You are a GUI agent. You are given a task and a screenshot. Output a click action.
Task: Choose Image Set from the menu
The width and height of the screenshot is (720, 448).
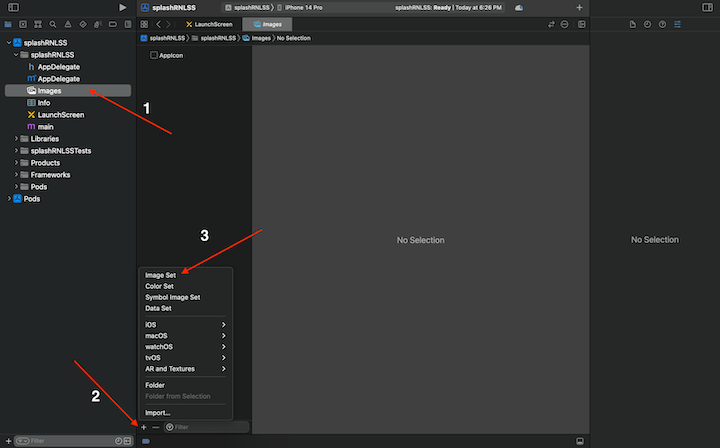pyautogui.click(x=160, y=275)
